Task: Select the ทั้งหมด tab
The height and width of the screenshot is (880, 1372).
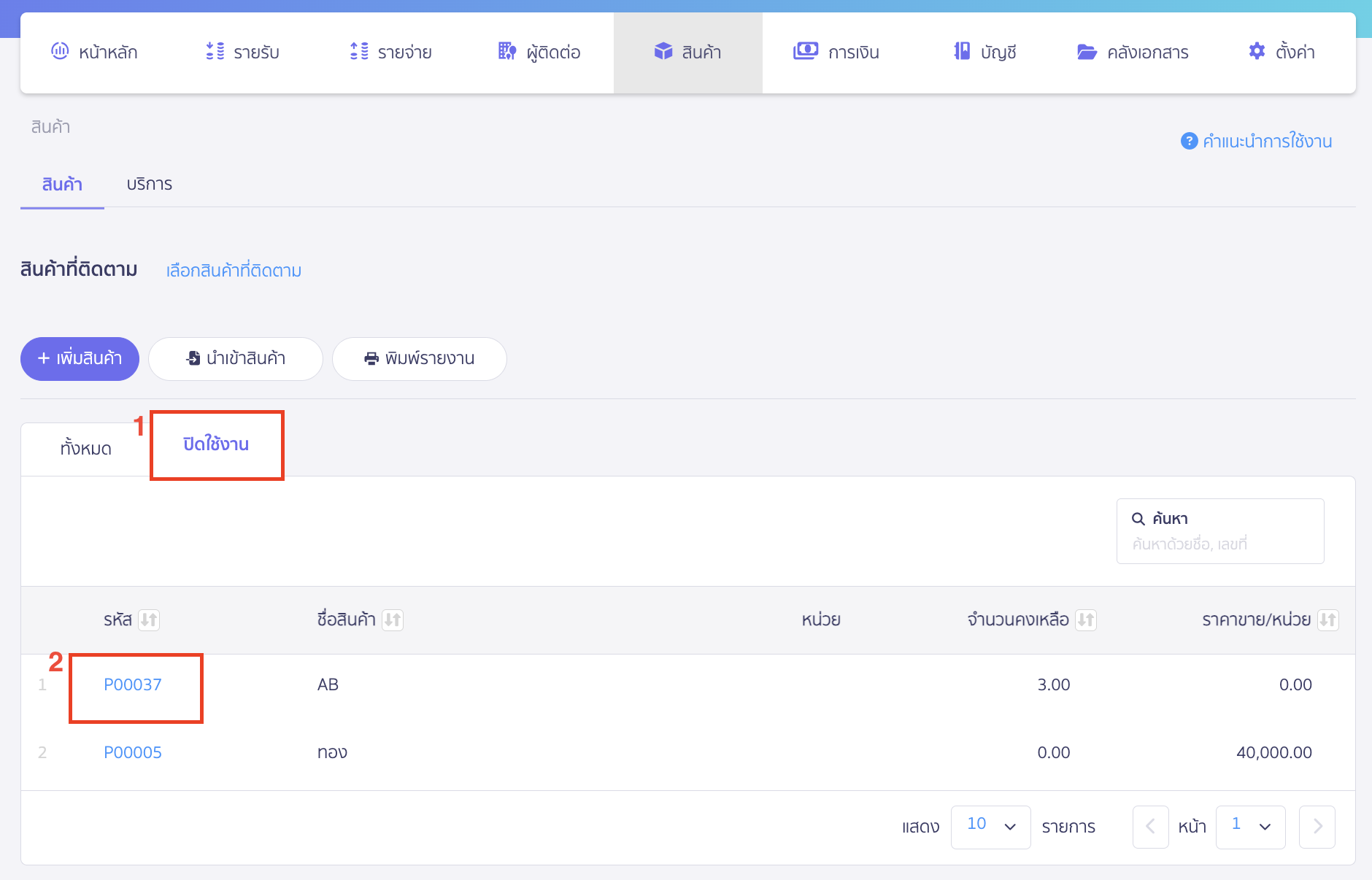Action: point(85,448)
